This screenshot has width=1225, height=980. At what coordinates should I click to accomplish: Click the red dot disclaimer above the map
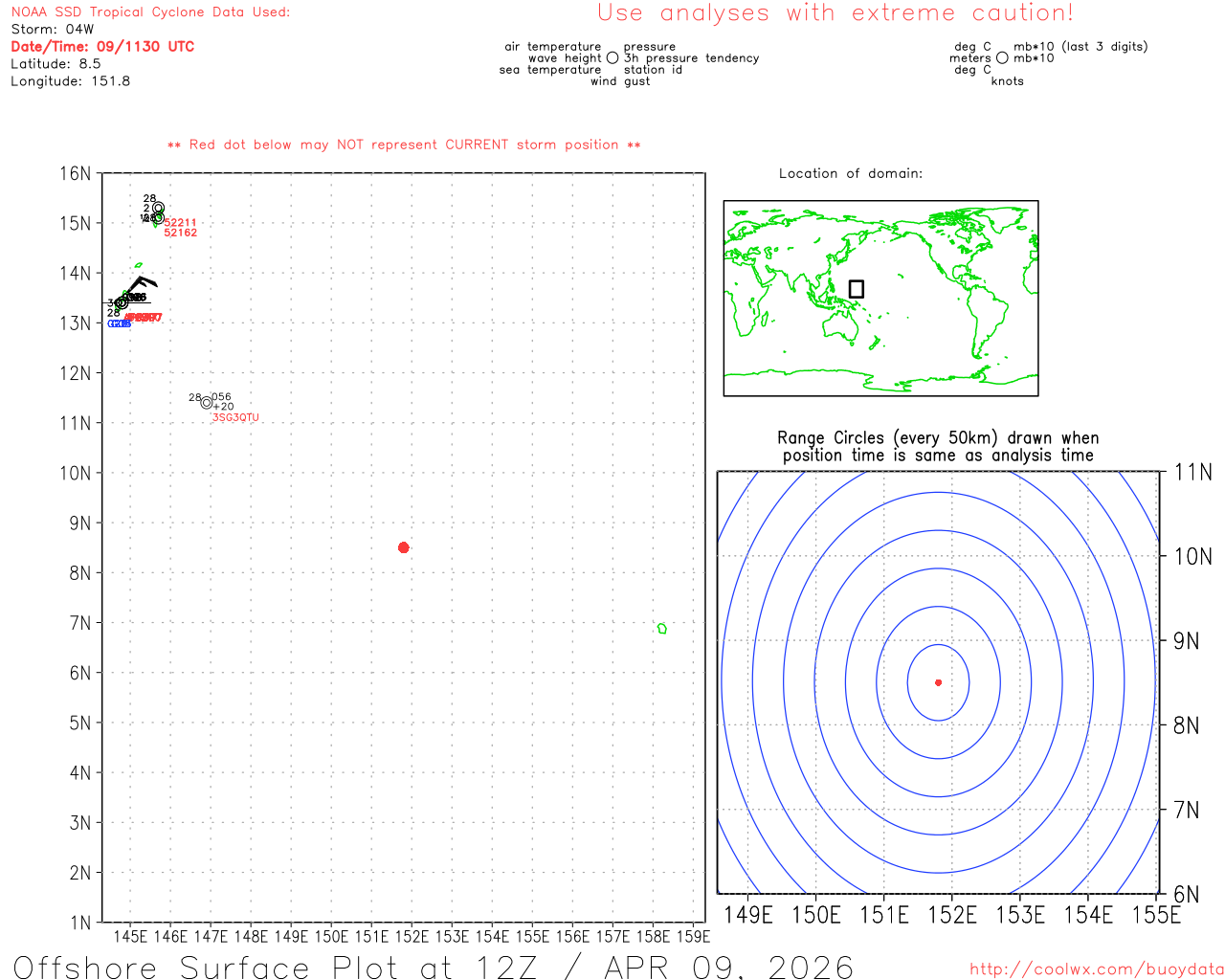[x=404, y=145]
